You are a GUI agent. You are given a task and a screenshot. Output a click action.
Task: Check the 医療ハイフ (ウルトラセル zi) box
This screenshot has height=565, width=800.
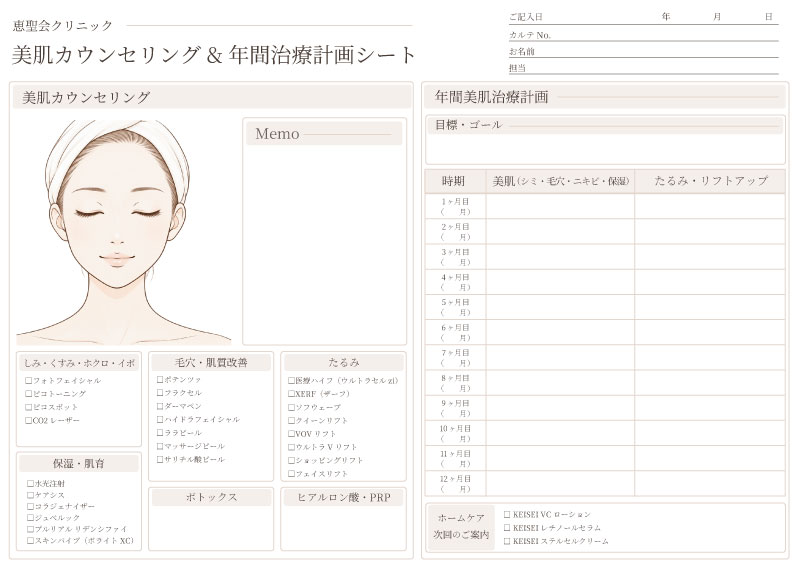pos(291,381)
